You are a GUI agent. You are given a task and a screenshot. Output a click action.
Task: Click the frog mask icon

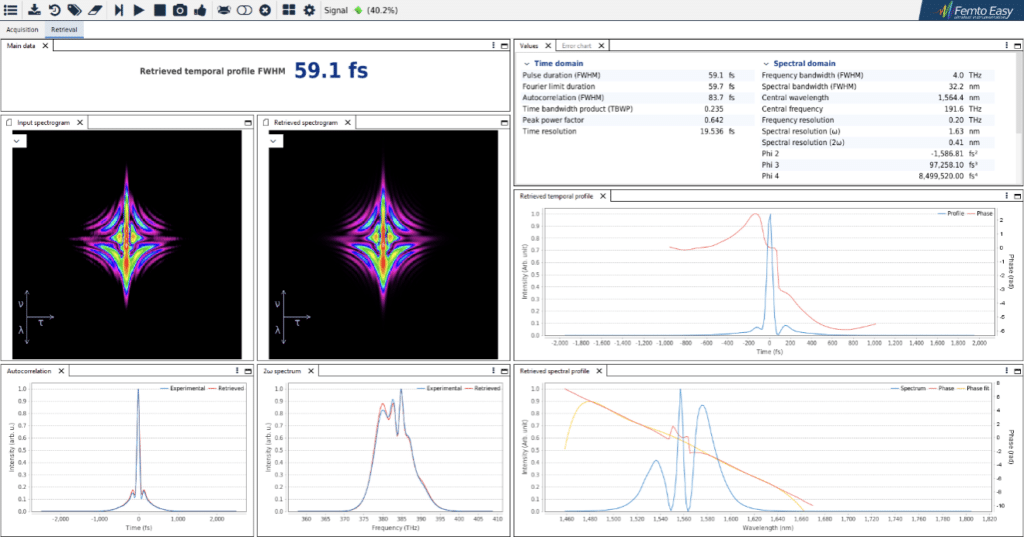pos(224,10)
